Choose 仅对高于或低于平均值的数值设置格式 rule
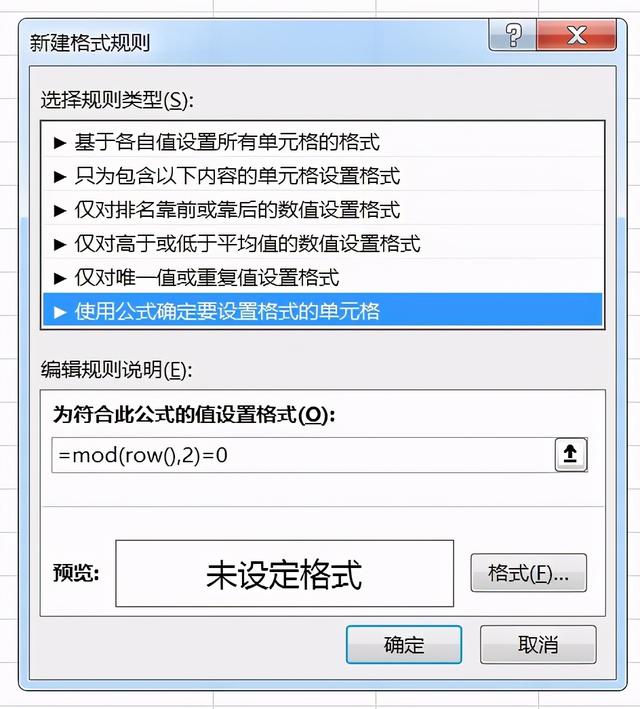640x709 pixels. [323, 244]
